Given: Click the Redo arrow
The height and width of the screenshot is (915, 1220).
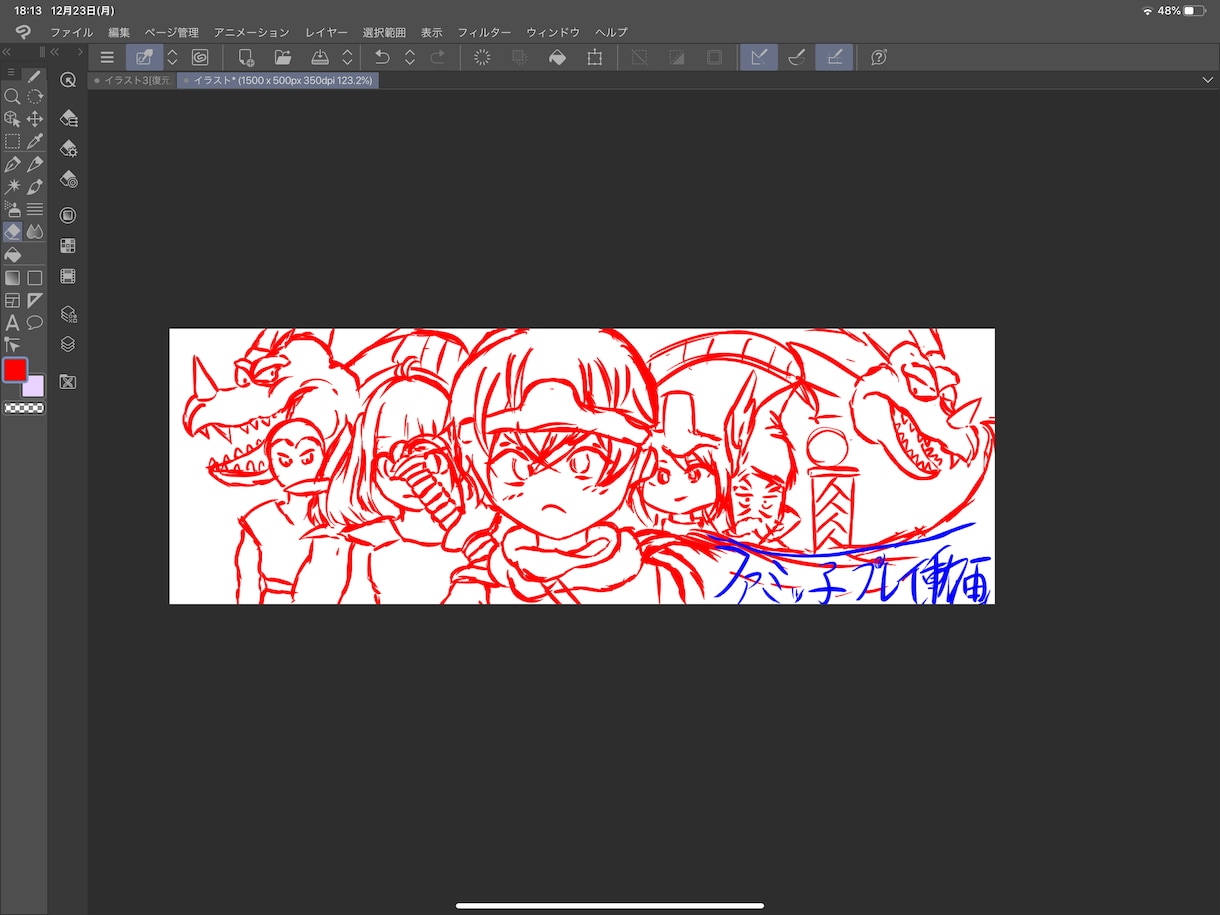Looking at the screenshot, I should click(437, 57).
